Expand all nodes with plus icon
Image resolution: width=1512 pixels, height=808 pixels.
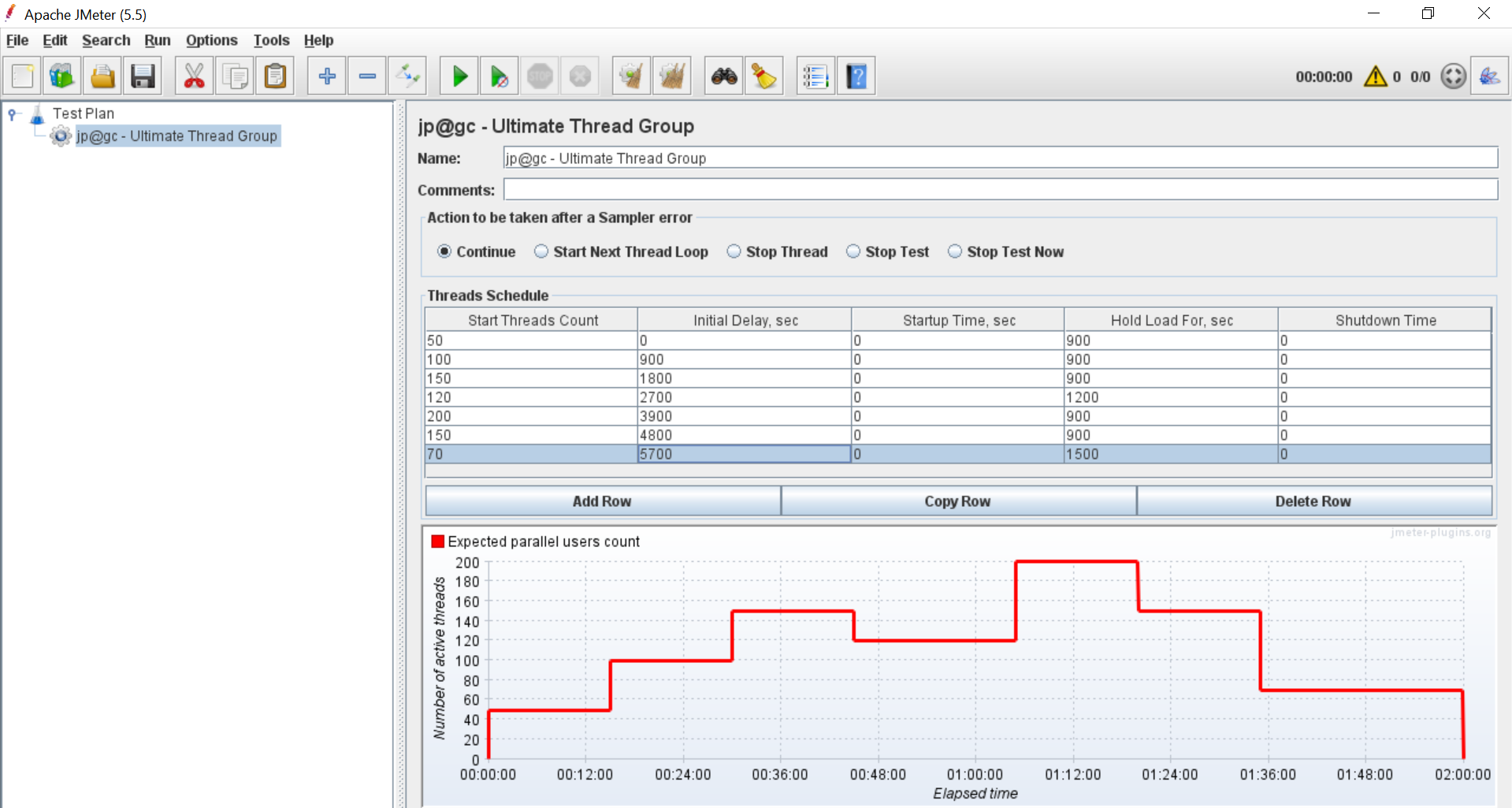tap(327, 76)
